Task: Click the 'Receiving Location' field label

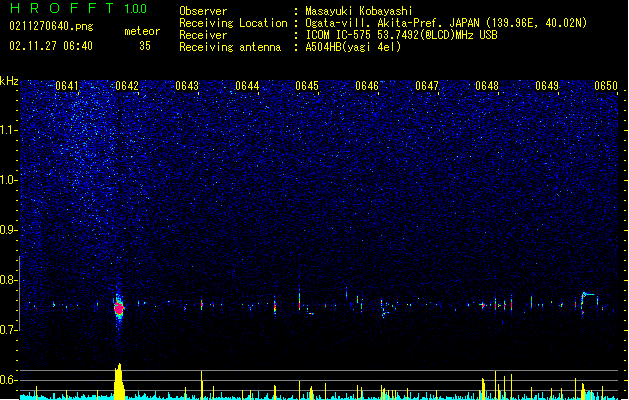Action: click(233, 23)
